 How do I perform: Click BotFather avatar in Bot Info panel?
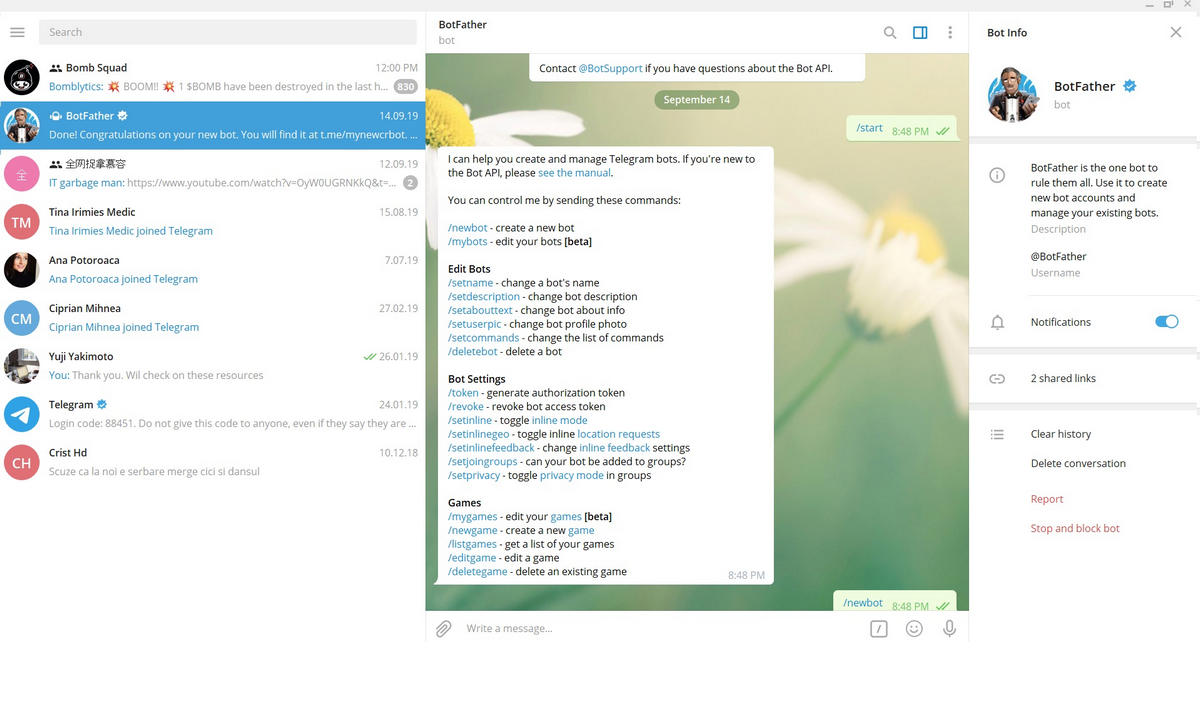pos(1014,94)
